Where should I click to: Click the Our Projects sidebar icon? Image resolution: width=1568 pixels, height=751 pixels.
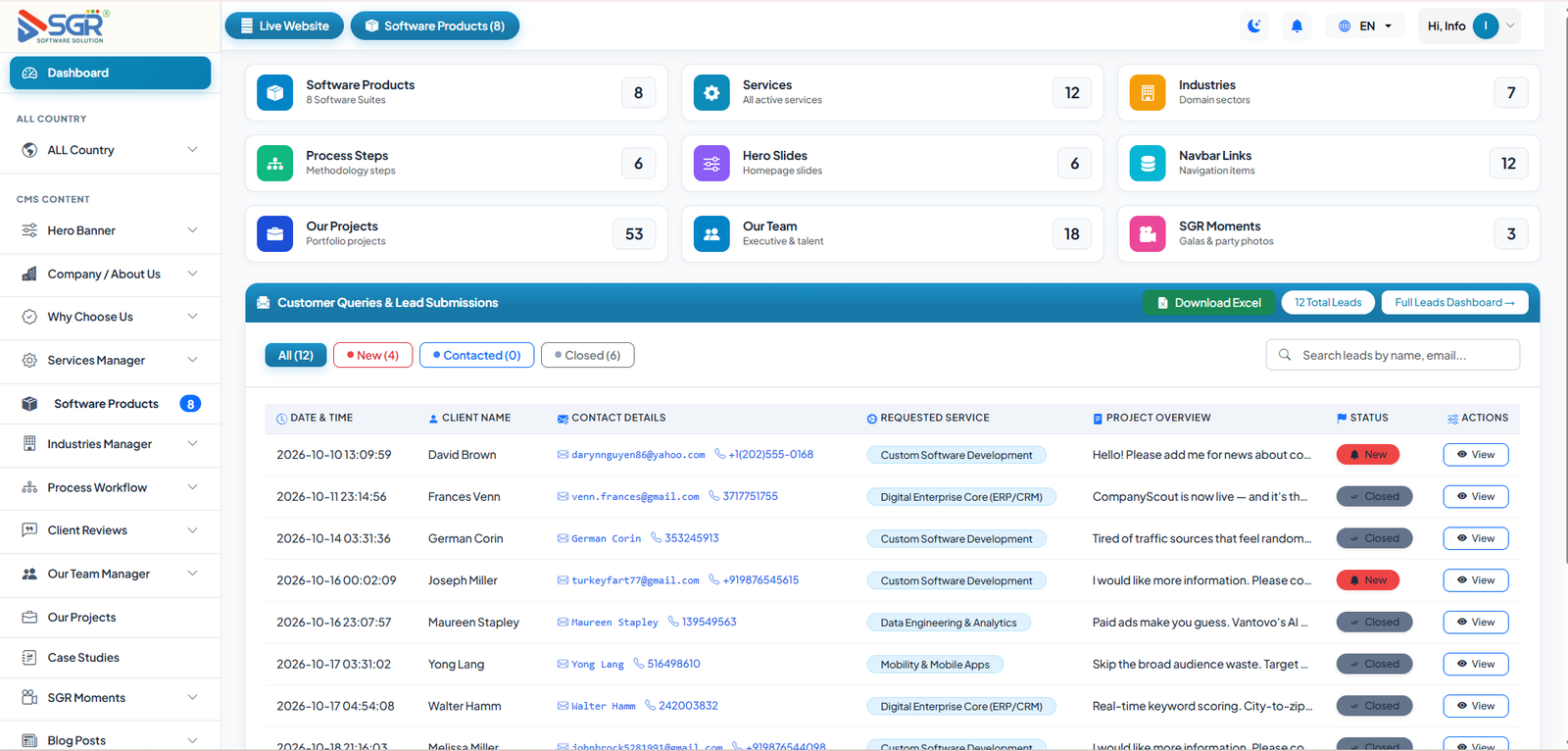click(x=29, y=618)
